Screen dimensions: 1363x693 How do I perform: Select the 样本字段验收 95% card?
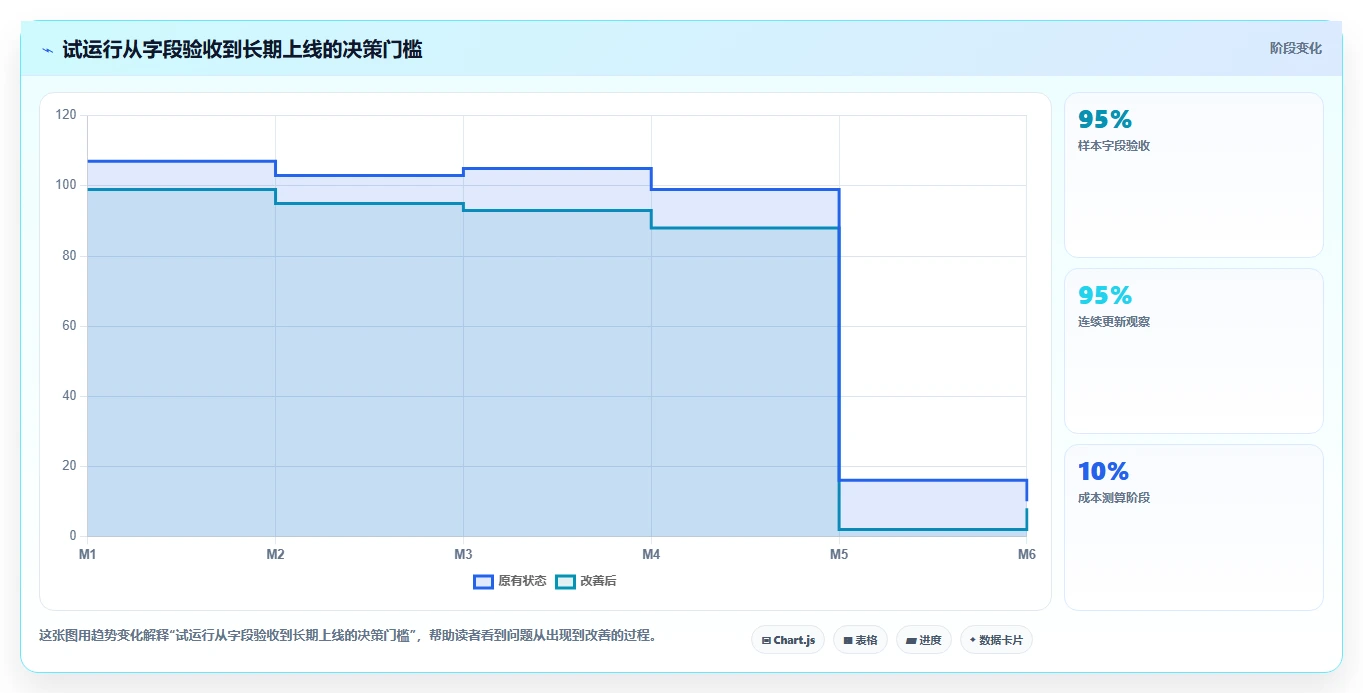click(x=1194, y=175)
